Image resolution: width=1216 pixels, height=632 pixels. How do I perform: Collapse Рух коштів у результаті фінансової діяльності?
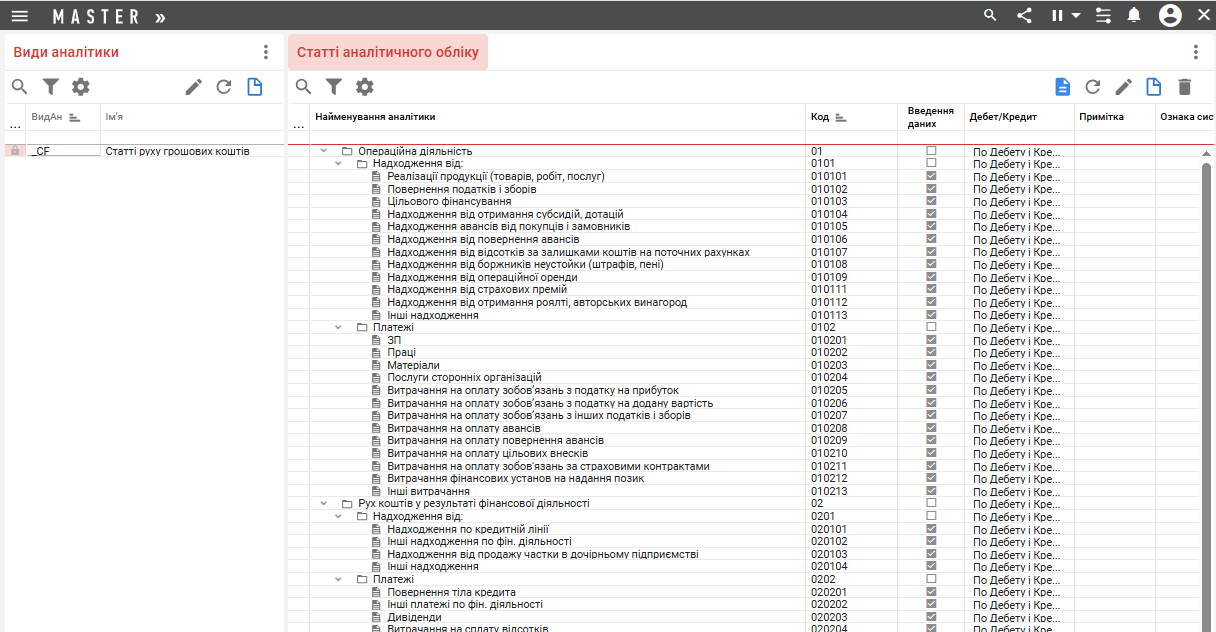pyautogui.click(x=324, y=503)
